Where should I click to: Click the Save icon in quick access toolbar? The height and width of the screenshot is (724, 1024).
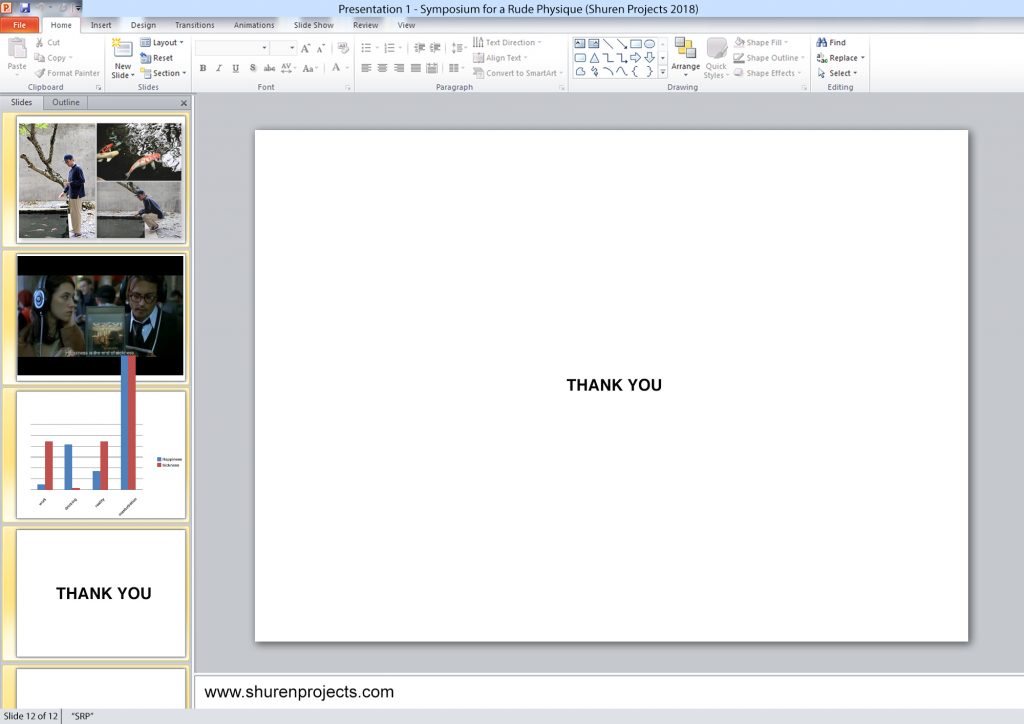[25, 8]
